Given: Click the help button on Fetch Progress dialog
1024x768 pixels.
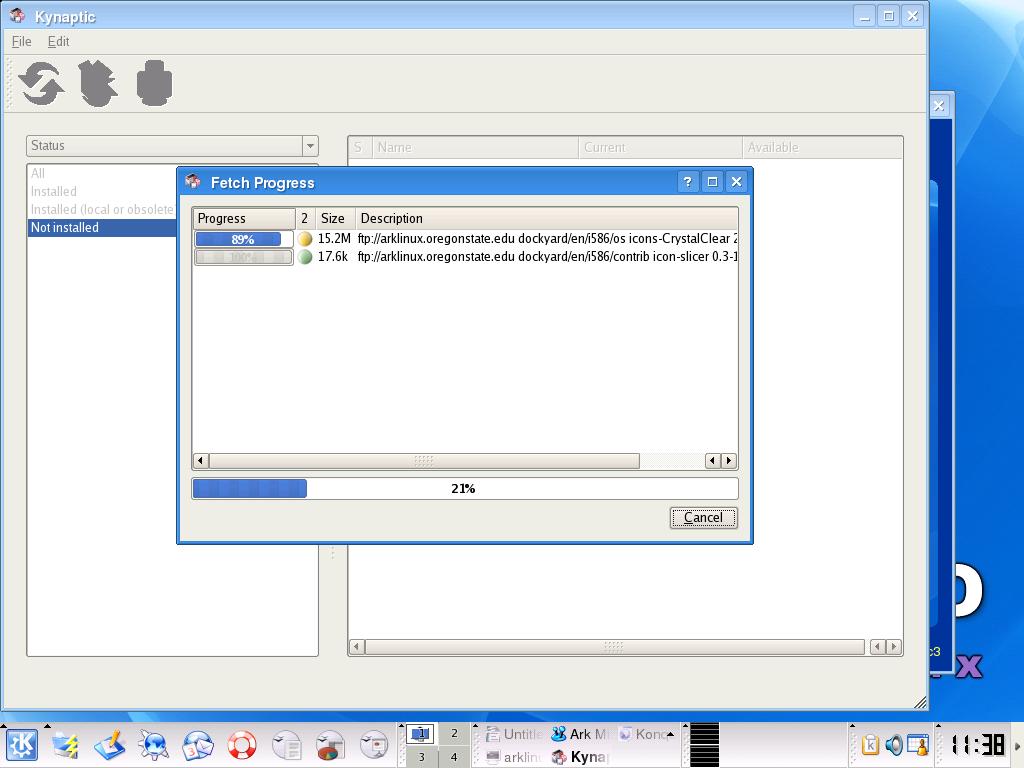Looking at the screenshot, I should click(x=687, y=182).
